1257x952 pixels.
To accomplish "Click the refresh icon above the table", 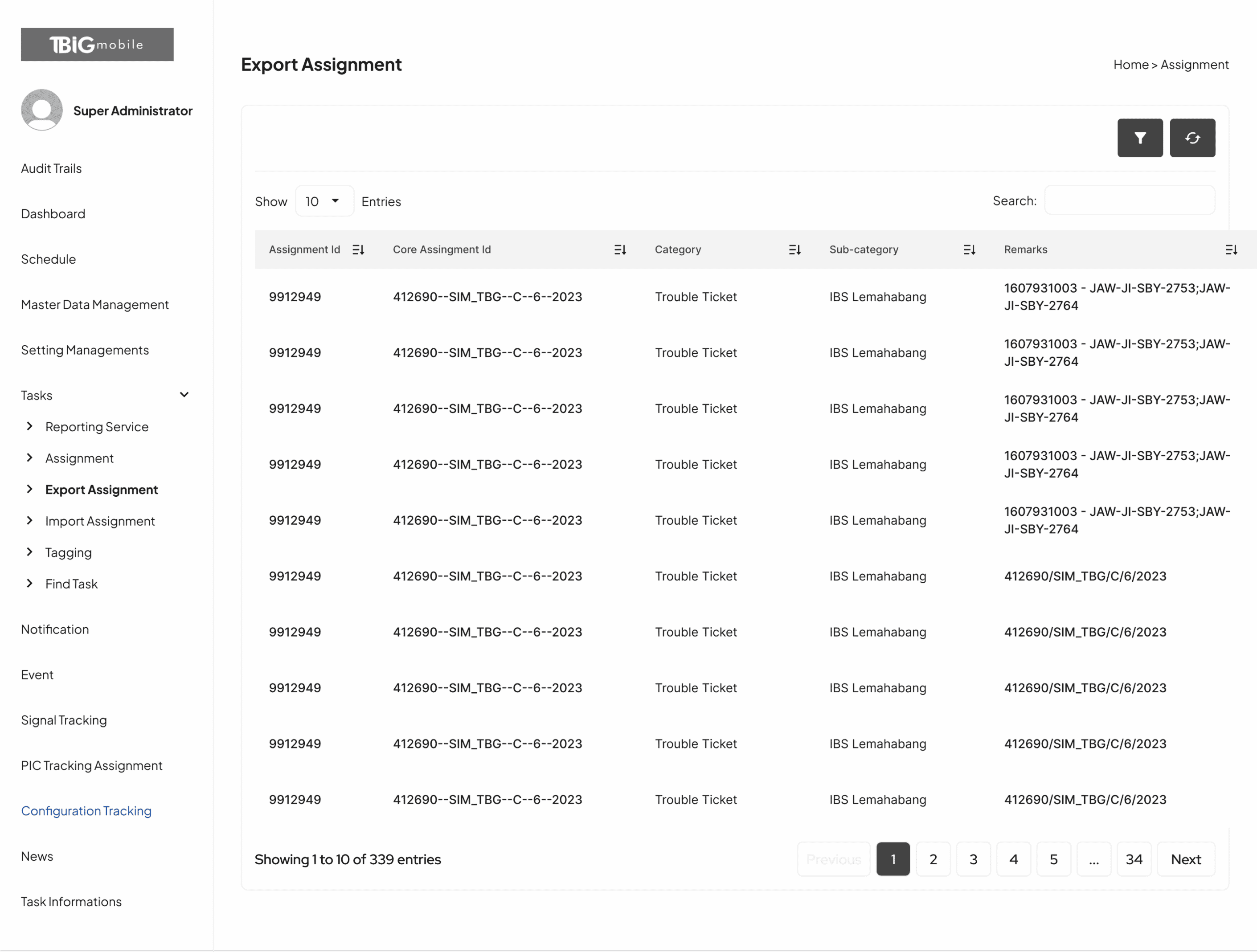I will [x=1192, y=138].
